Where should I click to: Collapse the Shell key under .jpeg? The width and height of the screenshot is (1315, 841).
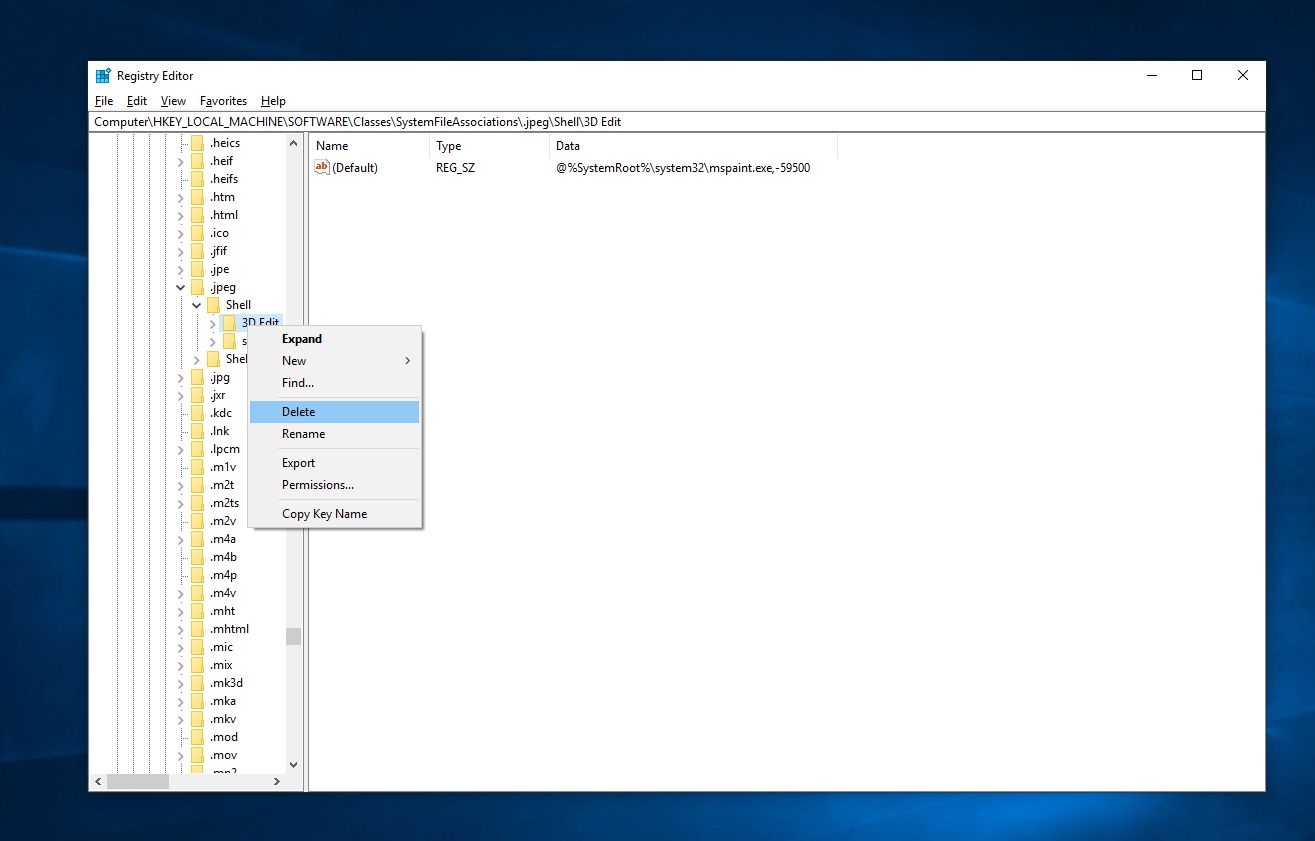tap(197, 305)
